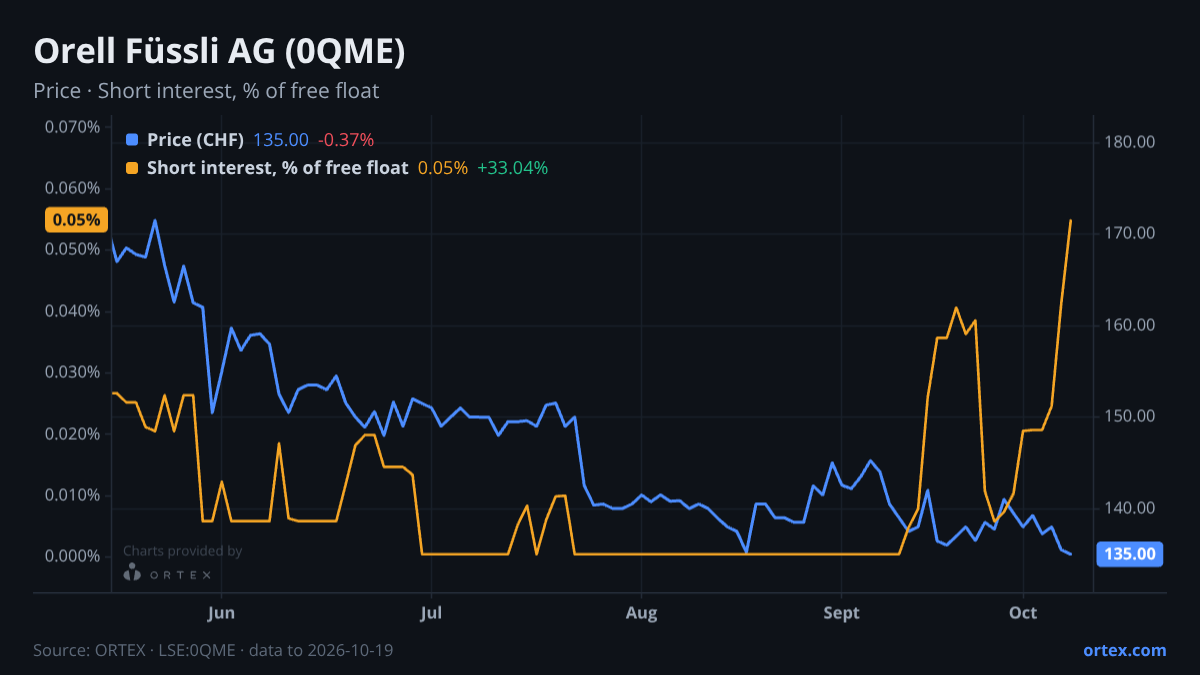
Task: Click the Sept x-axis label
Action: click(841, 613)
